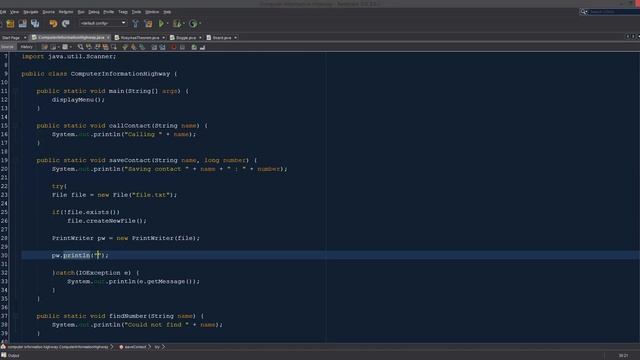Open the default config dropdown

click(103, 23)
